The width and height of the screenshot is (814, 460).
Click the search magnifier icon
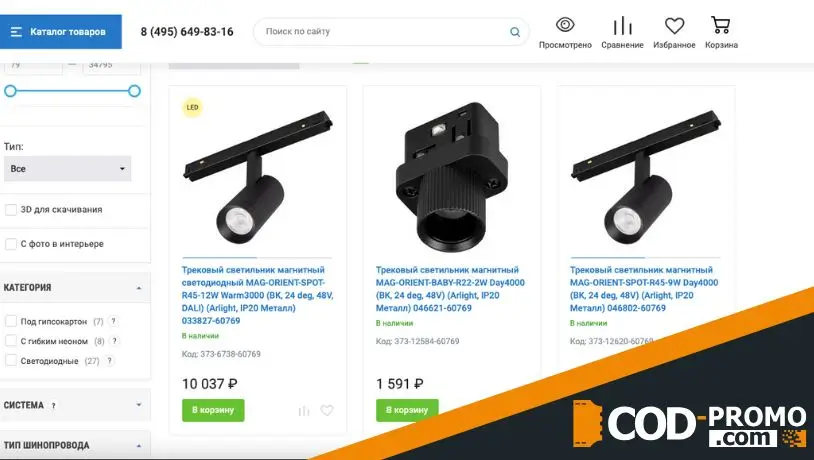click(514, 32)
